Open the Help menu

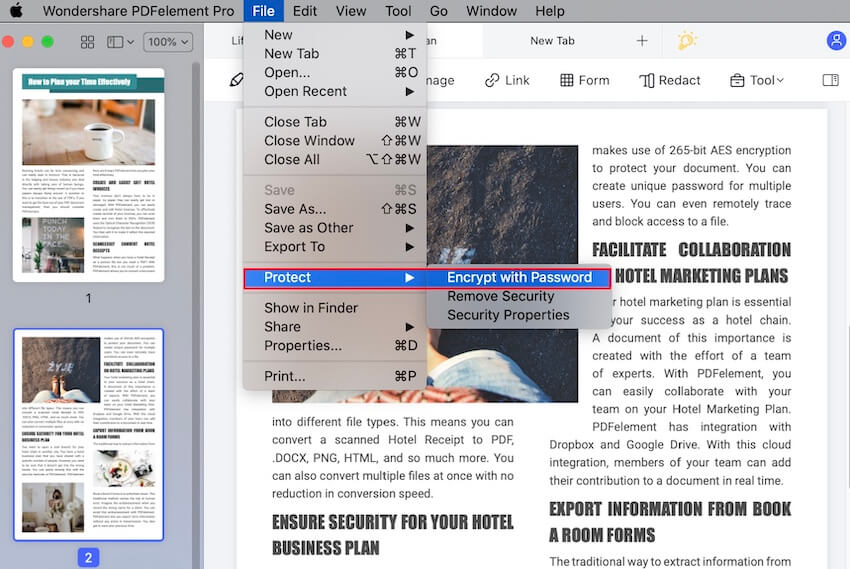550,11
